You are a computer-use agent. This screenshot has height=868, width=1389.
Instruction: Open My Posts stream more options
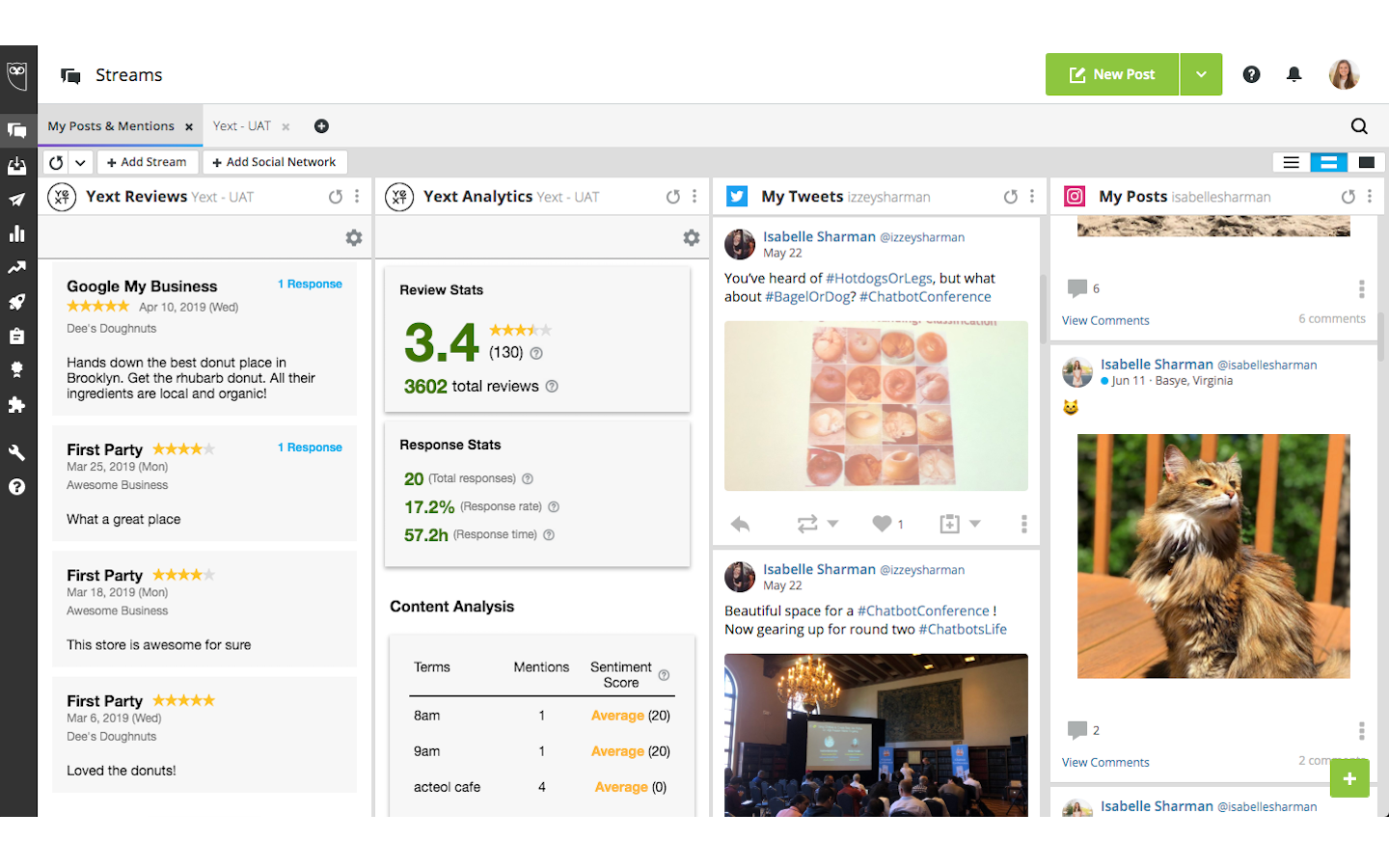[1370, 197]
